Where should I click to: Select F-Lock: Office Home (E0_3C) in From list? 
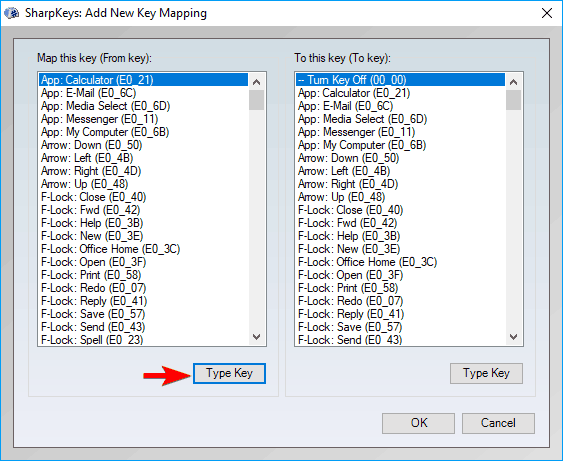click(x=144, y=249)
